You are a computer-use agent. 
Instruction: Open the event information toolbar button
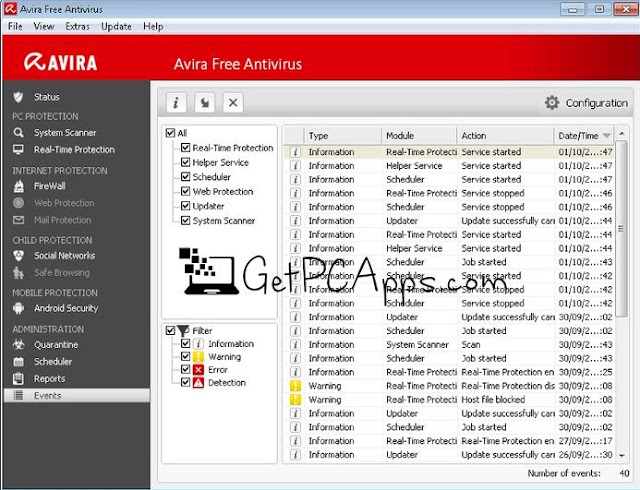(176, 102)
